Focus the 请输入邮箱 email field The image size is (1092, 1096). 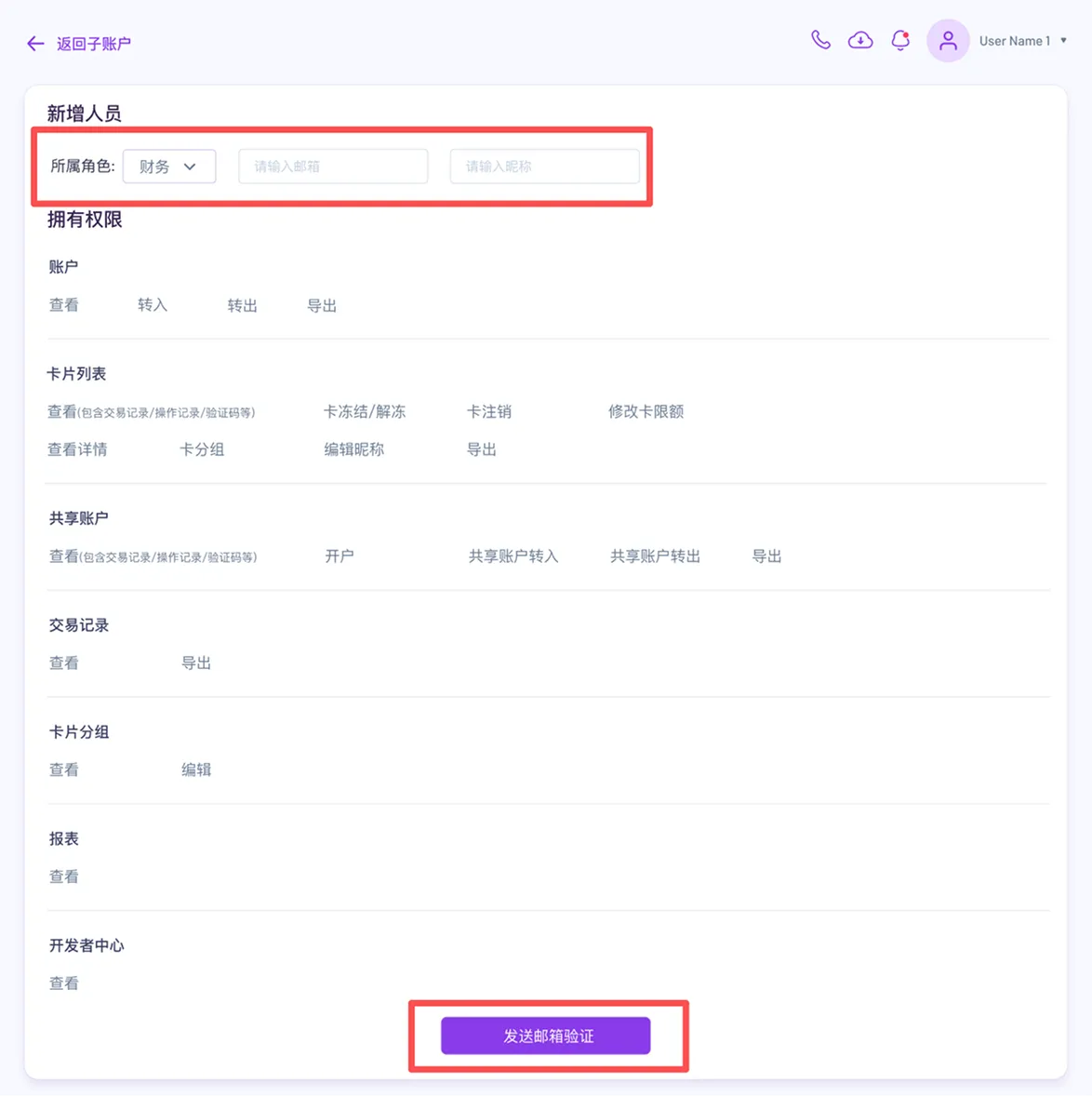pyautogui.click(x=333, y=167)
